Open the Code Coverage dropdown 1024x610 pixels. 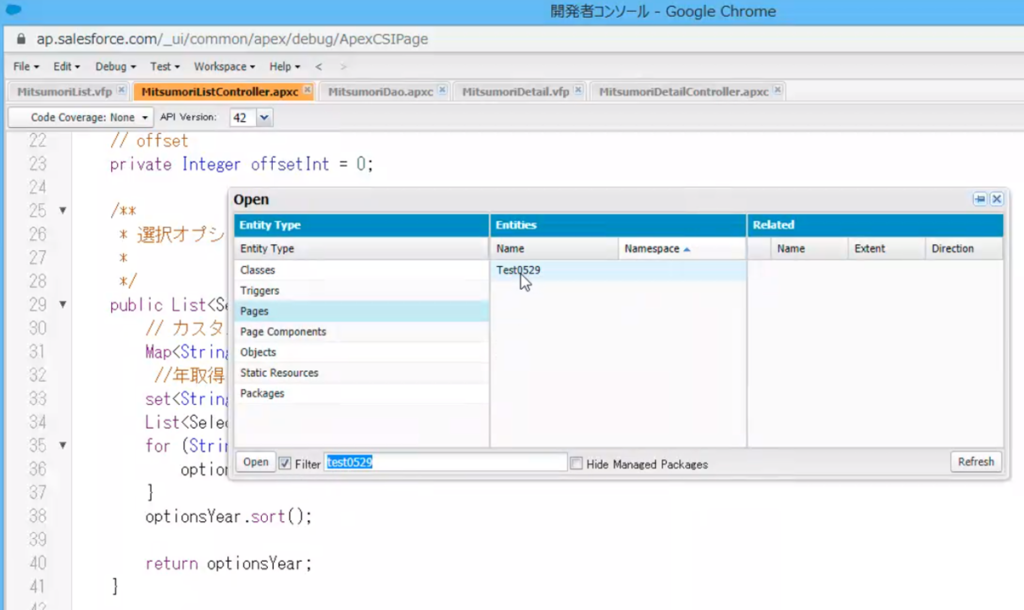pos(81,118)
